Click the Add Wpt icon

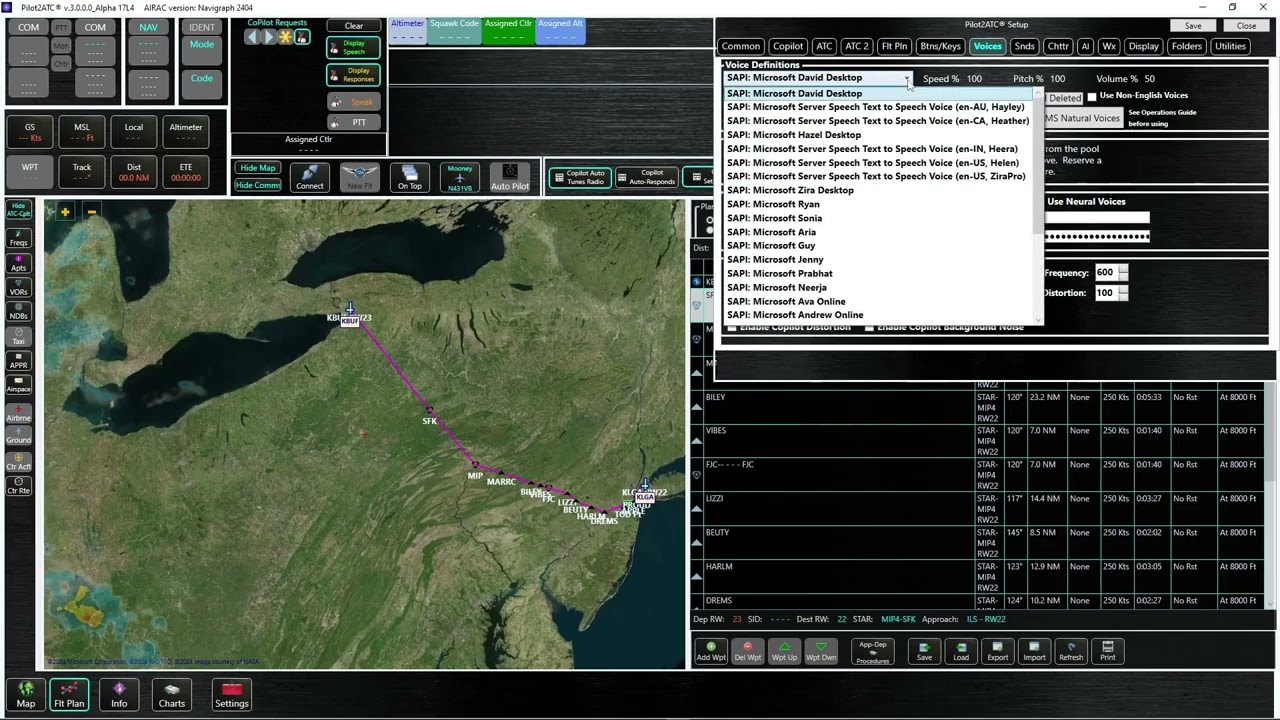[x=711, y=651]
